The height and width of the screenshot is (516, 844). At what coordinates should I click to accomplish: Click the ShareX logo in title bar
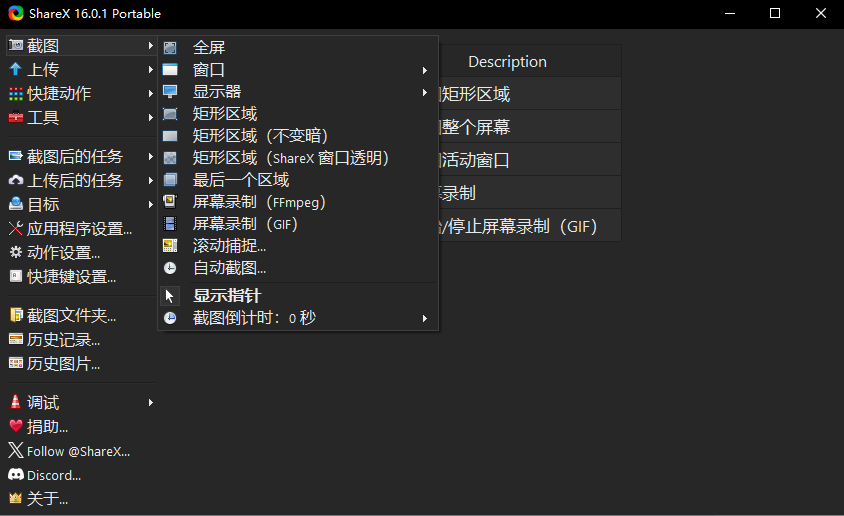click(16, 13)
